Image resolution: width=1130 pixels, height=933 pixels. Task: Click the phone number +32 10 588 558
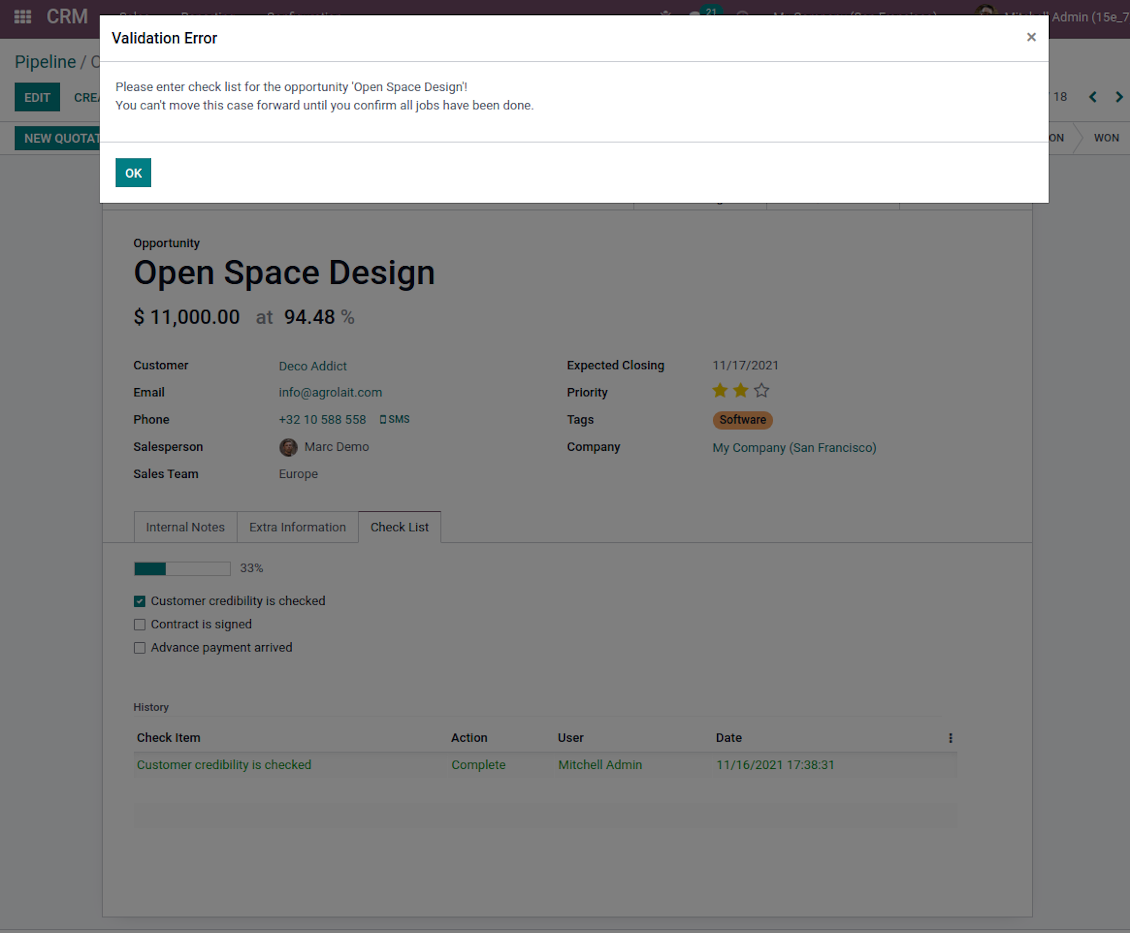[x=322, y=420]
